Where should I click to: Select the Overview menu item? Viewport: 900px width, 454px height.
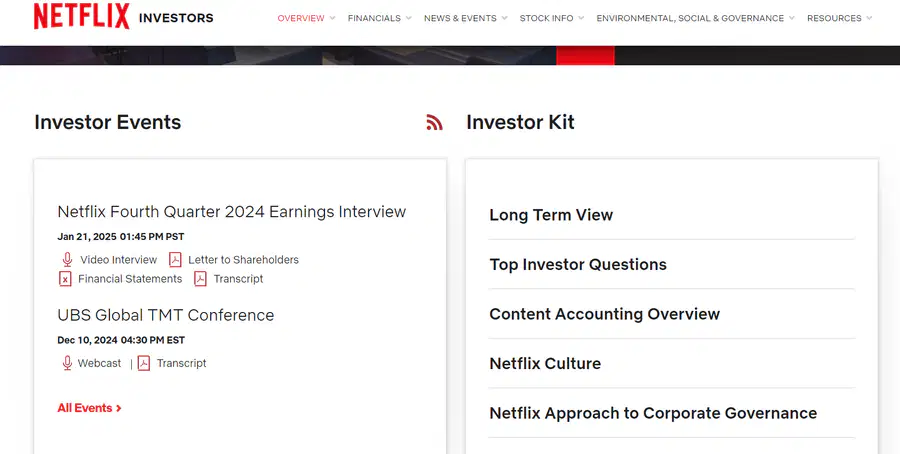click(301, 18)
